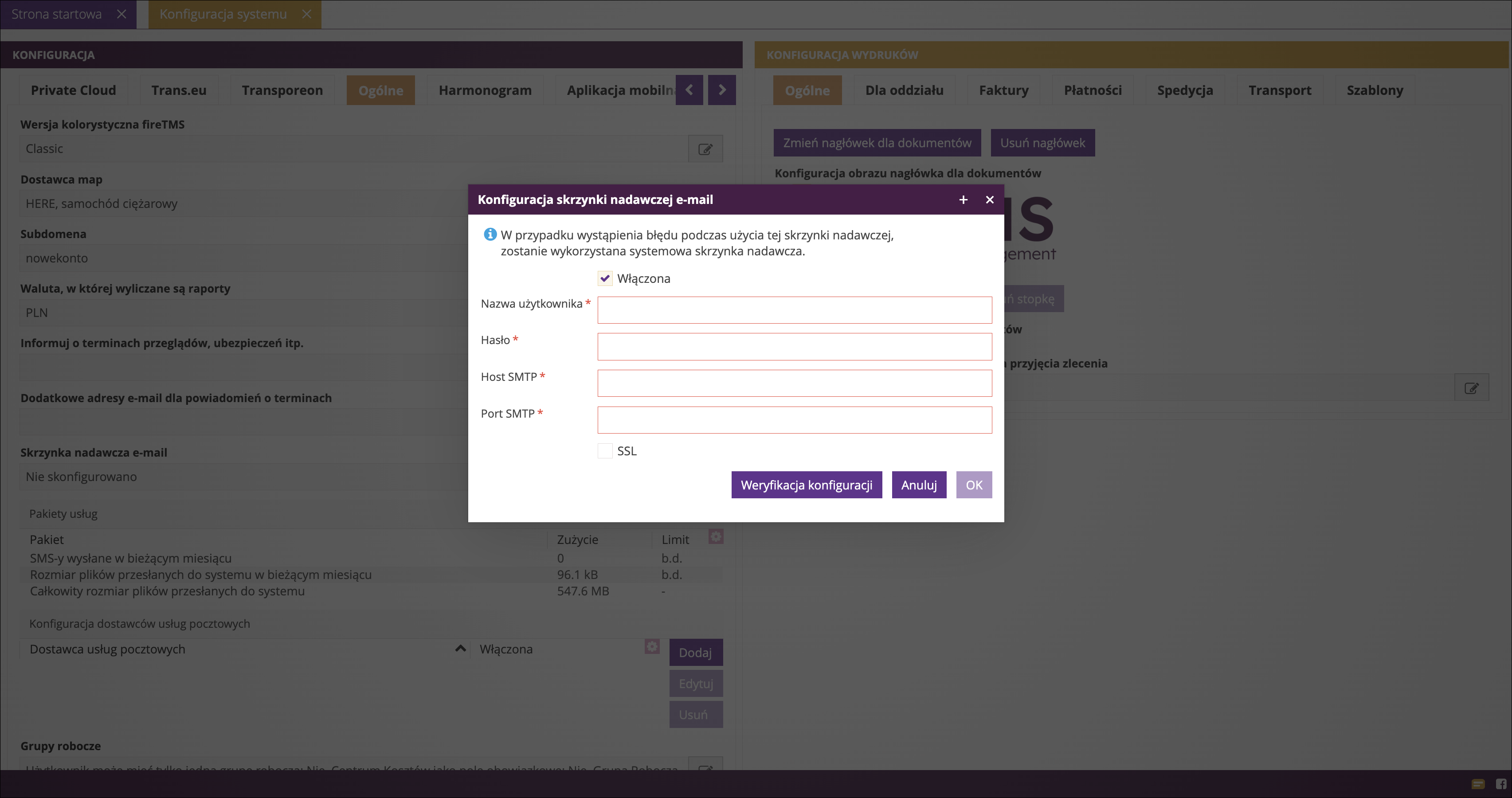
Task: Click HERE, samochód ciężarowy map provider field
Action: point(243,203)
